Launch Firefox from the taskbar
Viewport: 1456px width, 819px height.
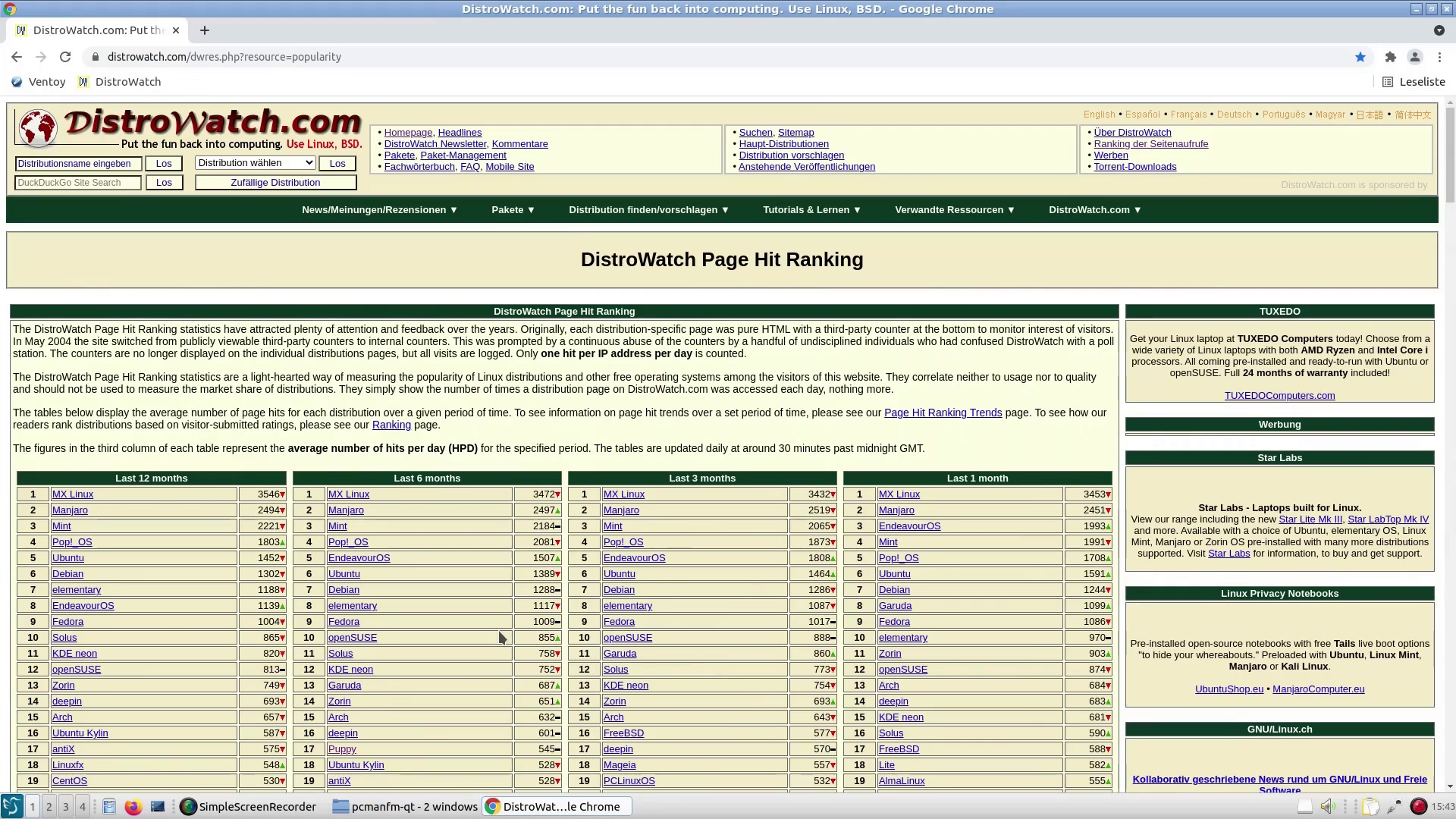[133, 807]
